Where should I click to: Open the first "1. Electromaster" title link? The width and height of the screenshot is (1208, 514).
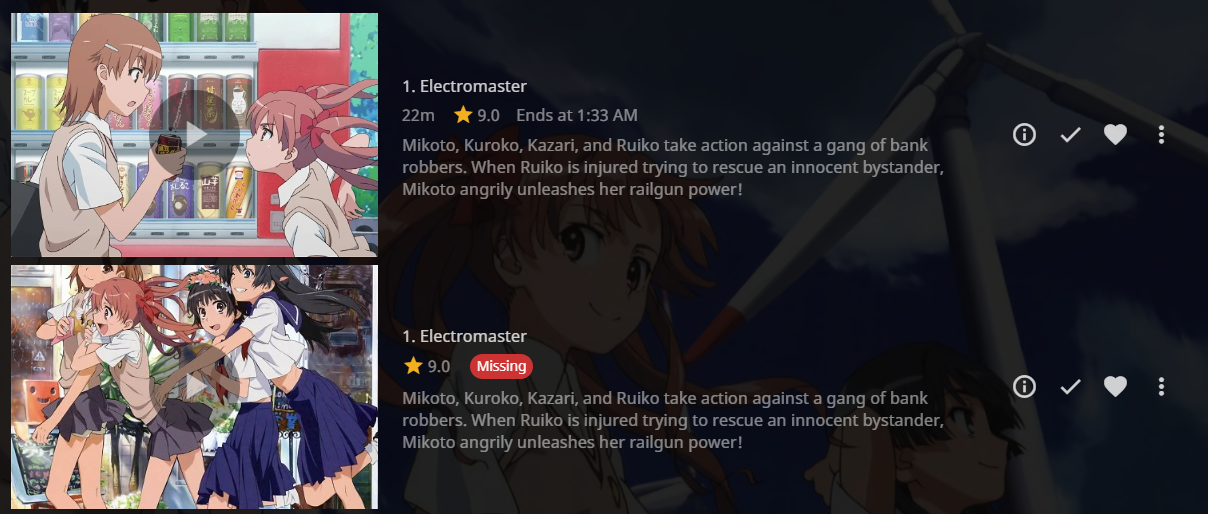[x=464, y=86]
